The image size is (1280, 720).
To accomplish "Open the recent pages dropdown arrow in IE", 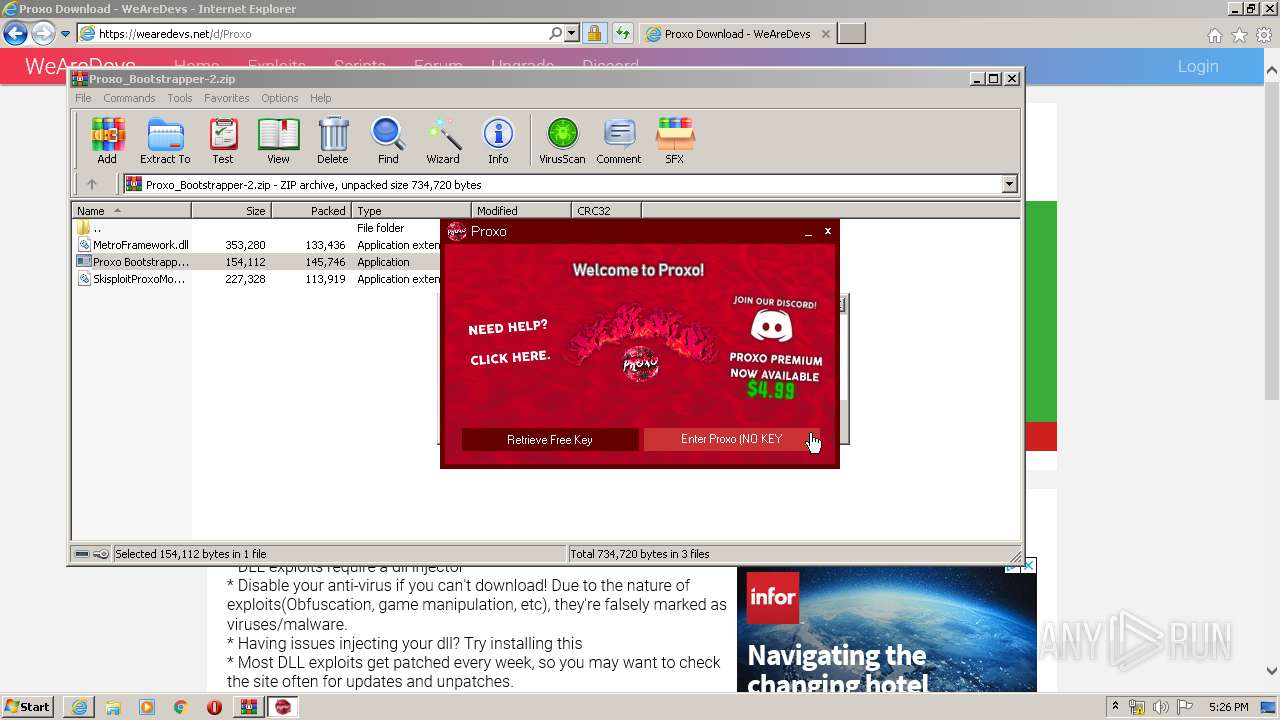I will point(65,34).
